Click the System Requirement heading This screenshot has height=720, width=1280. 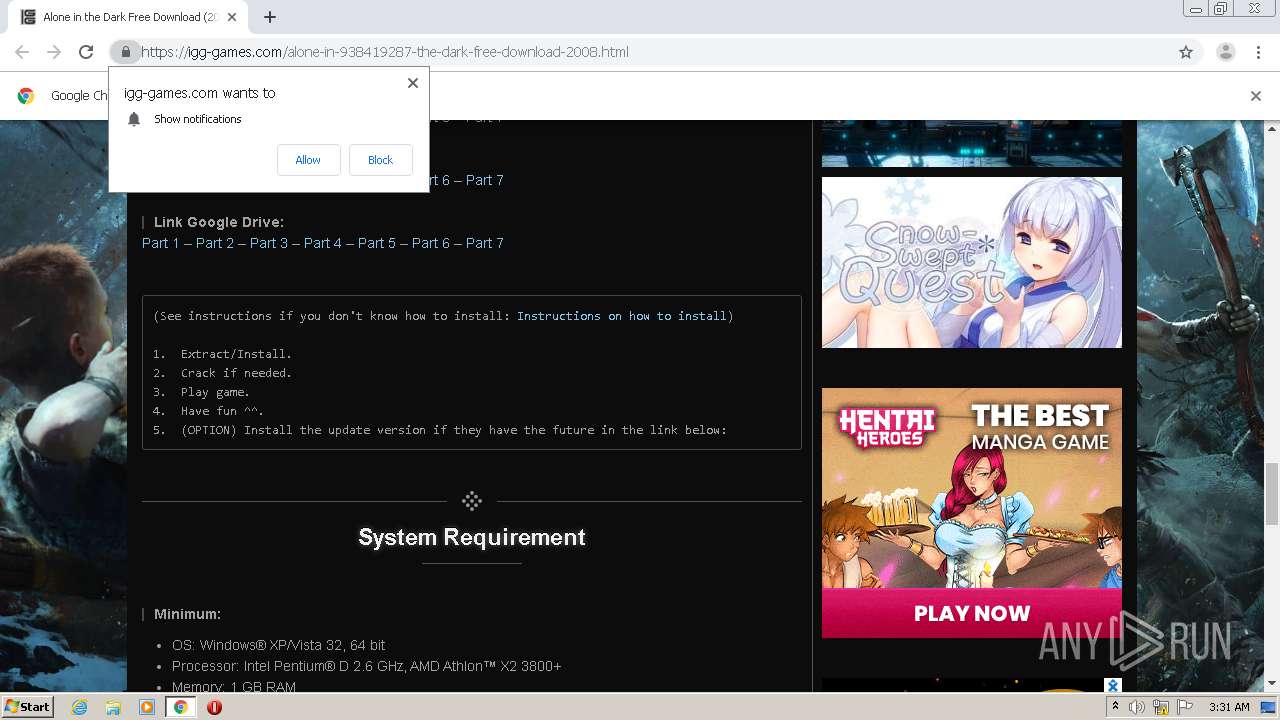click(472, 537)
